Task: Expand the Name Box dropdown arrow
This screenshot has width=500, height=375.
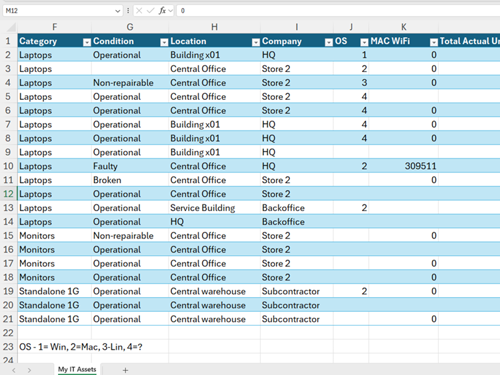Action: [117, 11]
